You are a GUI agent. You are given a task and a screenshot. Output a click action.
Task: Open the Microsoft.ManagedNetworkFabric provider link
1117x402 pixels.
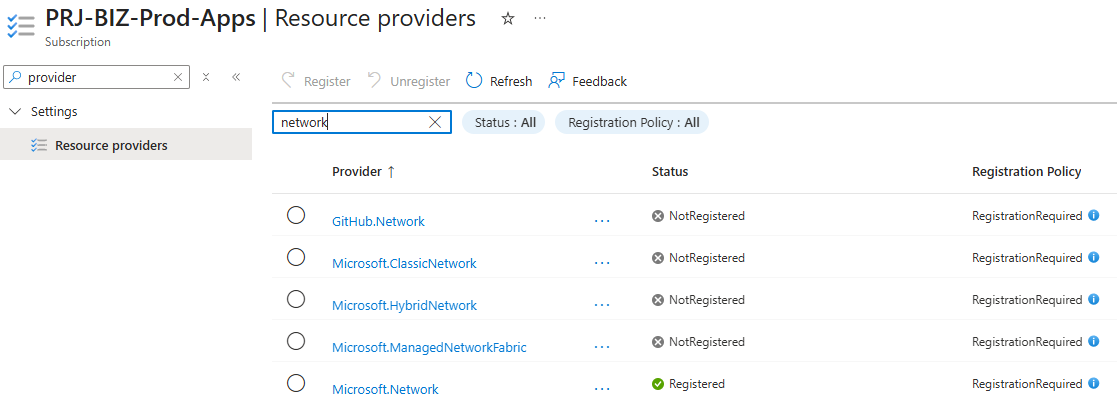(429, 347)
